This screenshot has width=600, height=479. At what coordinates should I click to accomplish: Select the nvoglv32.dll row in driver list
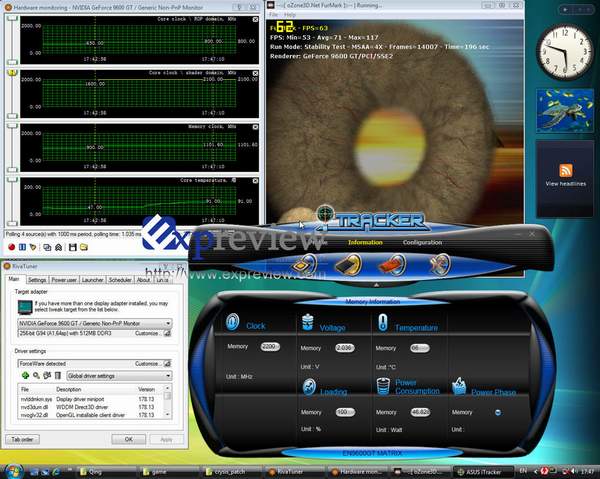[x=91, y=415]
